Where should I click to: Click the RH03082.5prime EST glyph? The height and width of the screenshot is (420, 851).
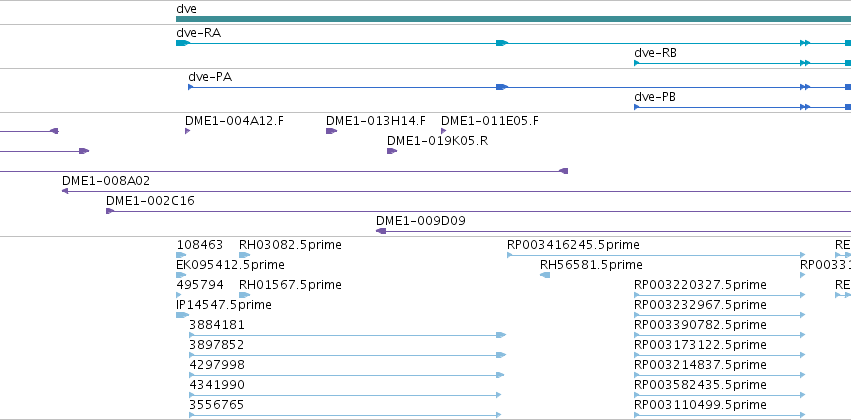point(244,255)
